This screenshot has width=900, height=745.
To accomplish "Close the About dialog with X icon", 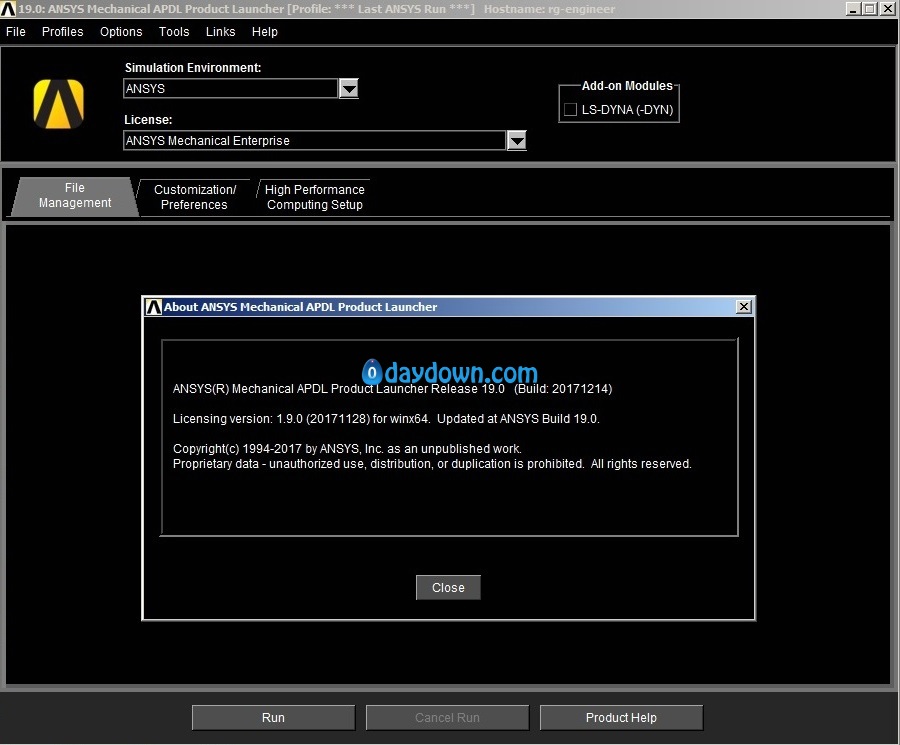I will click(x=744, y=306).
